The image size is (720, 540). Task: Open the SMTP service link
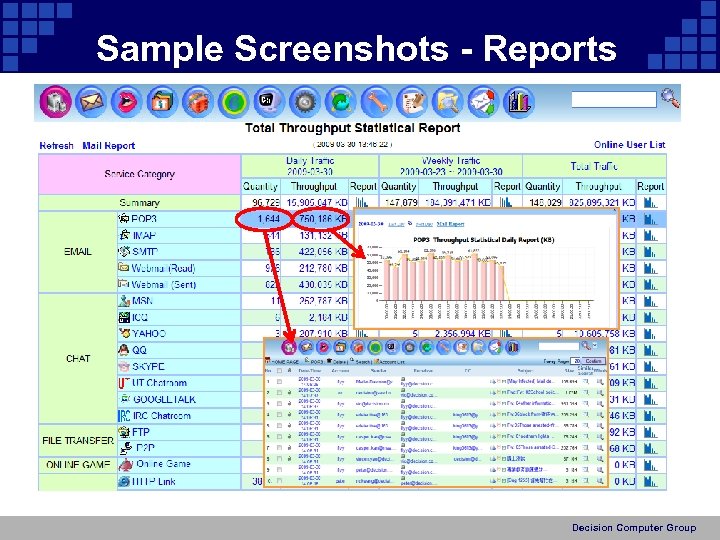tap(145, 252)
